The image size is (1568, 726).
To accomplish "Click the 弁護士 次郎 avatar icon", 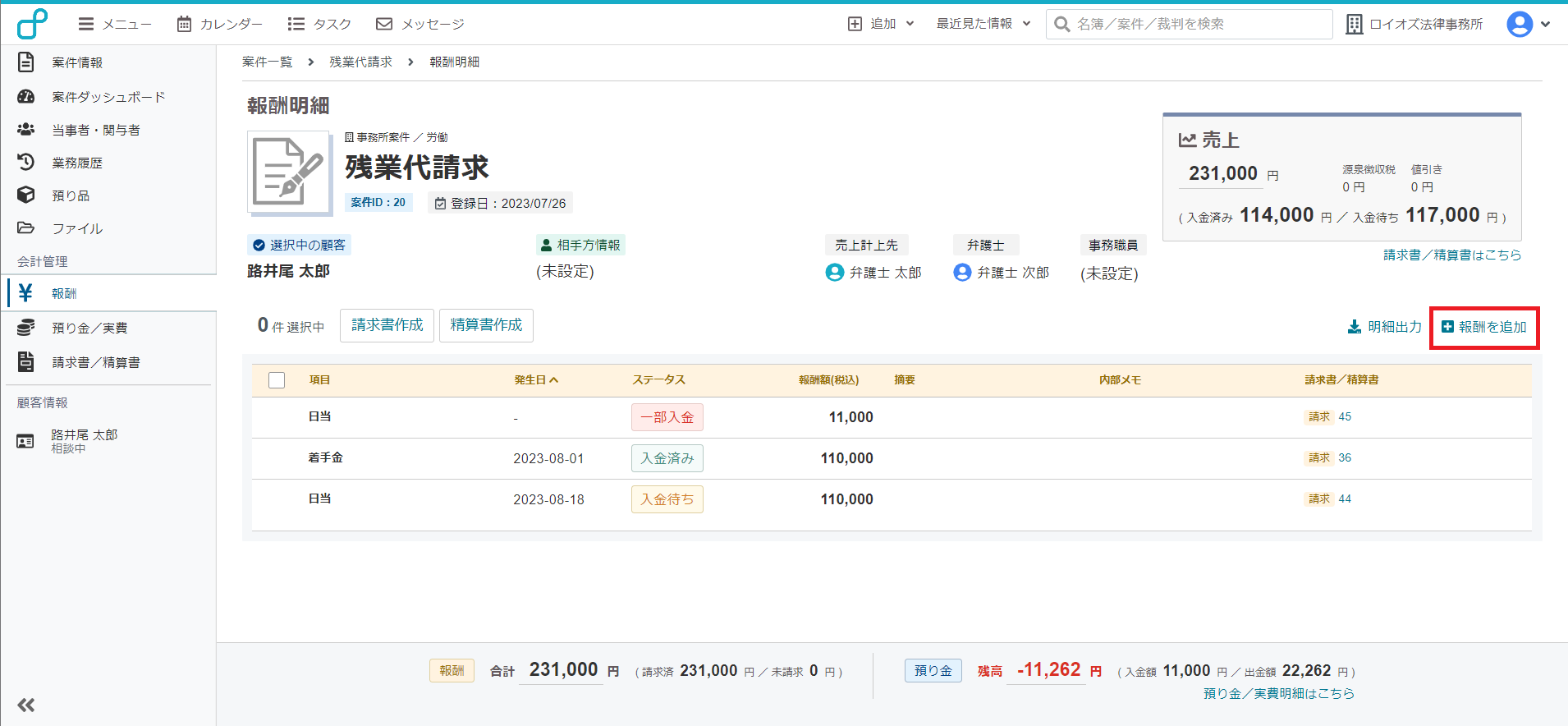I will (962, 272).
